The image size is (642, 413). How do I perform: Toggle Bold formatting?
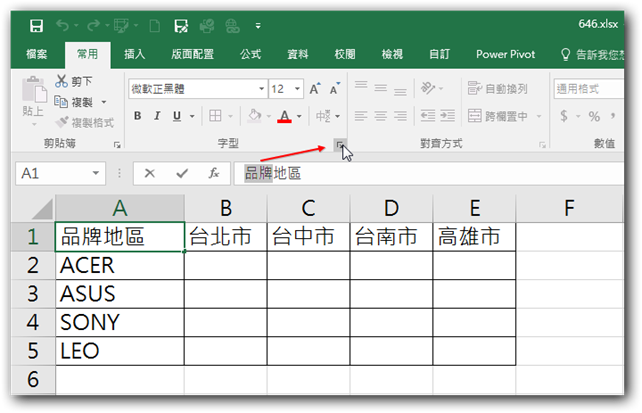click(x=138, y=116)
